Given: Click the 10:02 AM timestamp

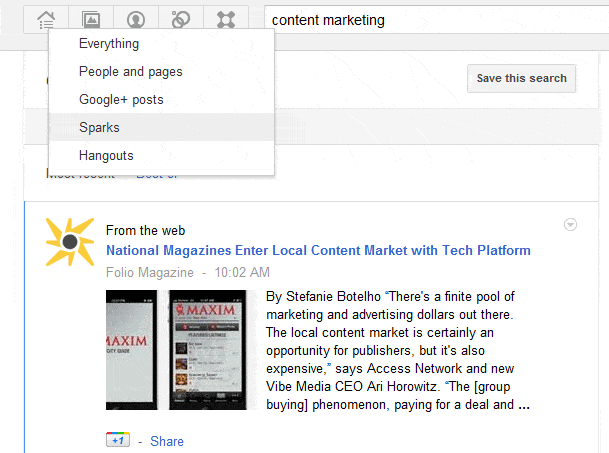Looking at the screenshot, I should [242, 272].
